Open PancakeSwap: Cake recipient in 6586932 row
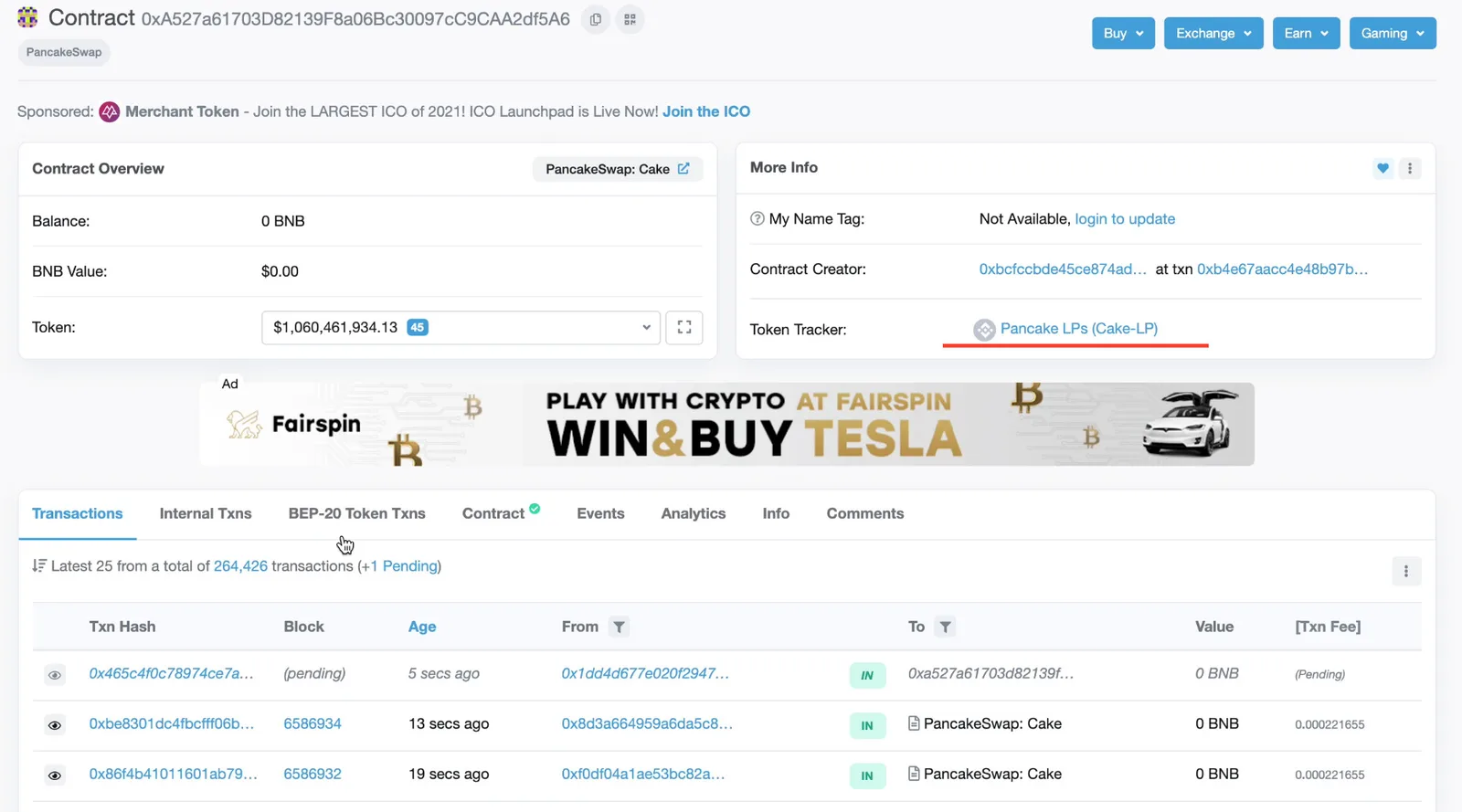The height and width of the screenshot is (812, 1462). pyautogui.click(x=992, y=775)
